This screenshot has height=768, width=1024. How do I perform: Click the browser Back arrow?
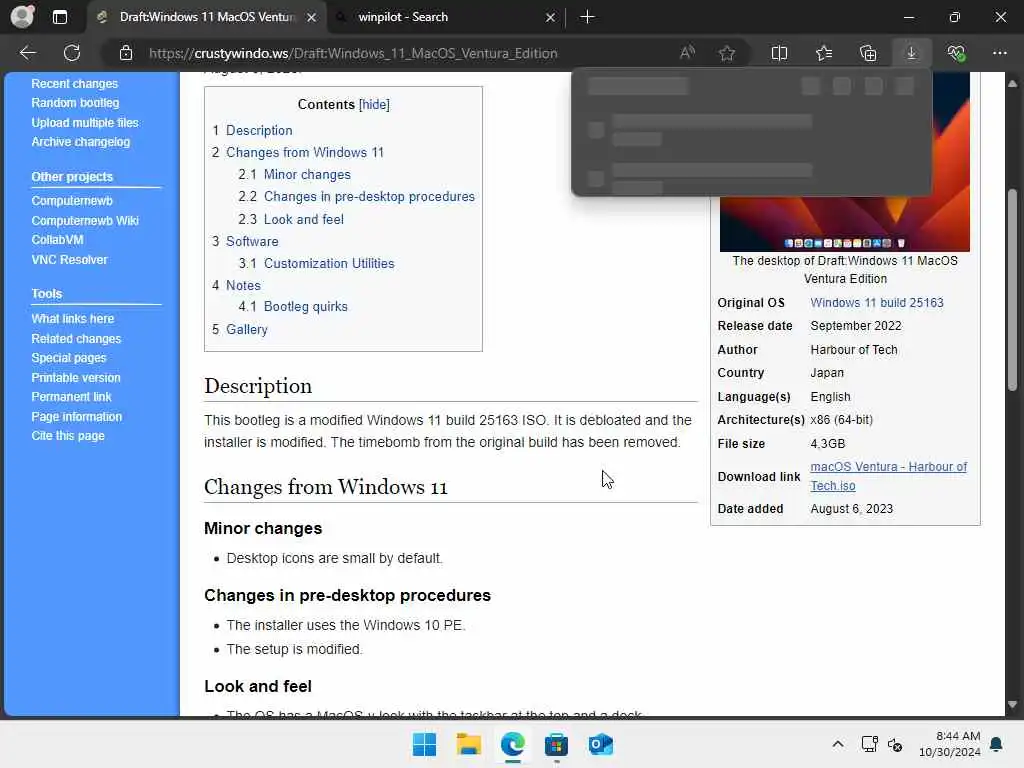pos(27,53)
